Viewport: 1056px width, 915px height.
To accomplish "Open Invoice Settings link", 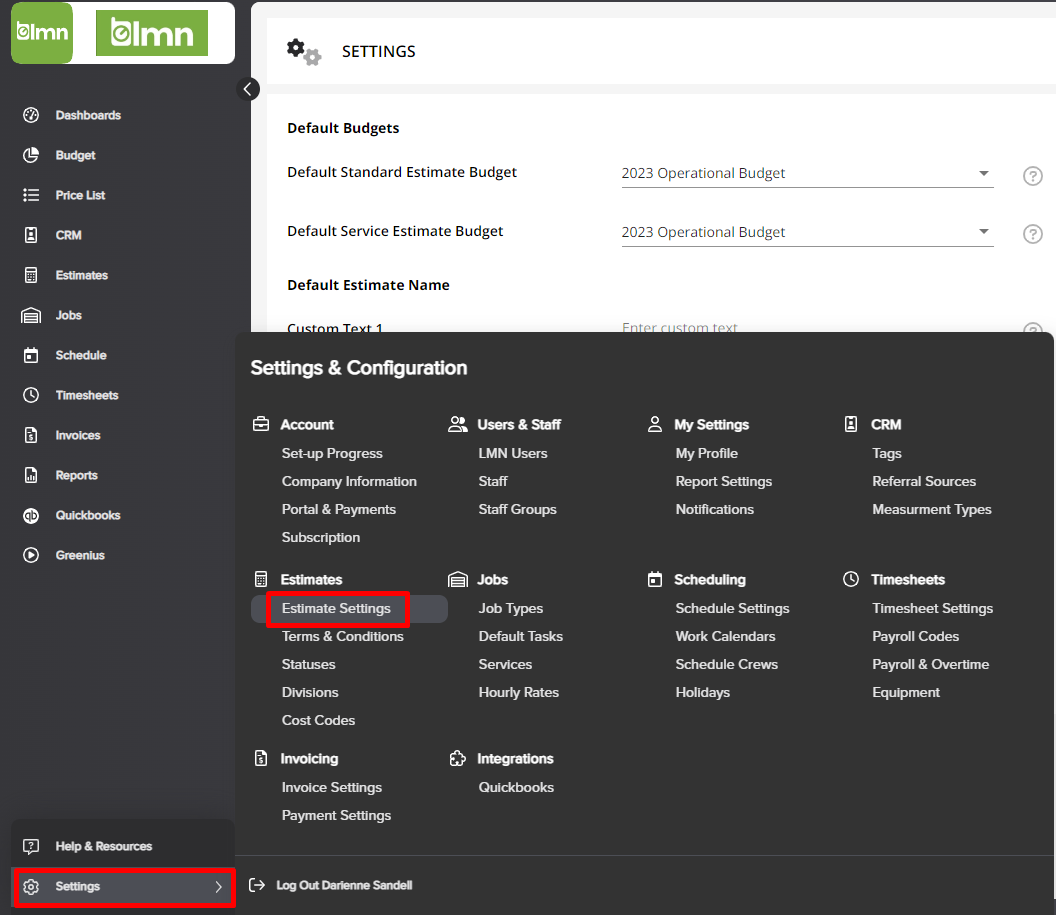I will (331, 788).
